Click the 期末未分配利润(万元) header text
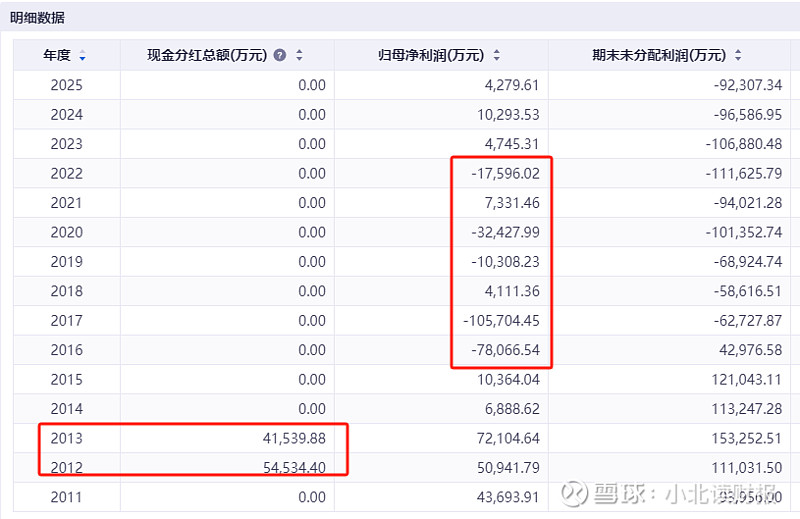The width and height of the screenshot is (800, 519). pos(659,55)
